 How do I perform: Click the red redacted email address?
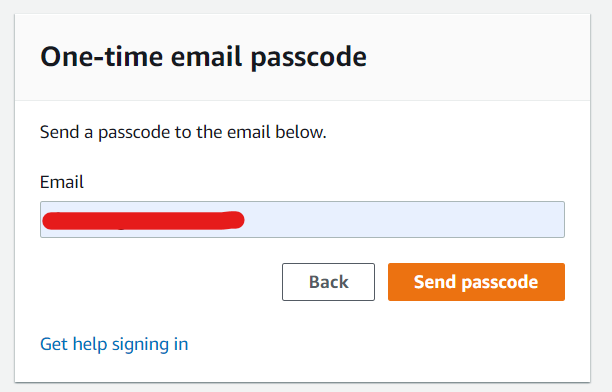coord(143,220)
